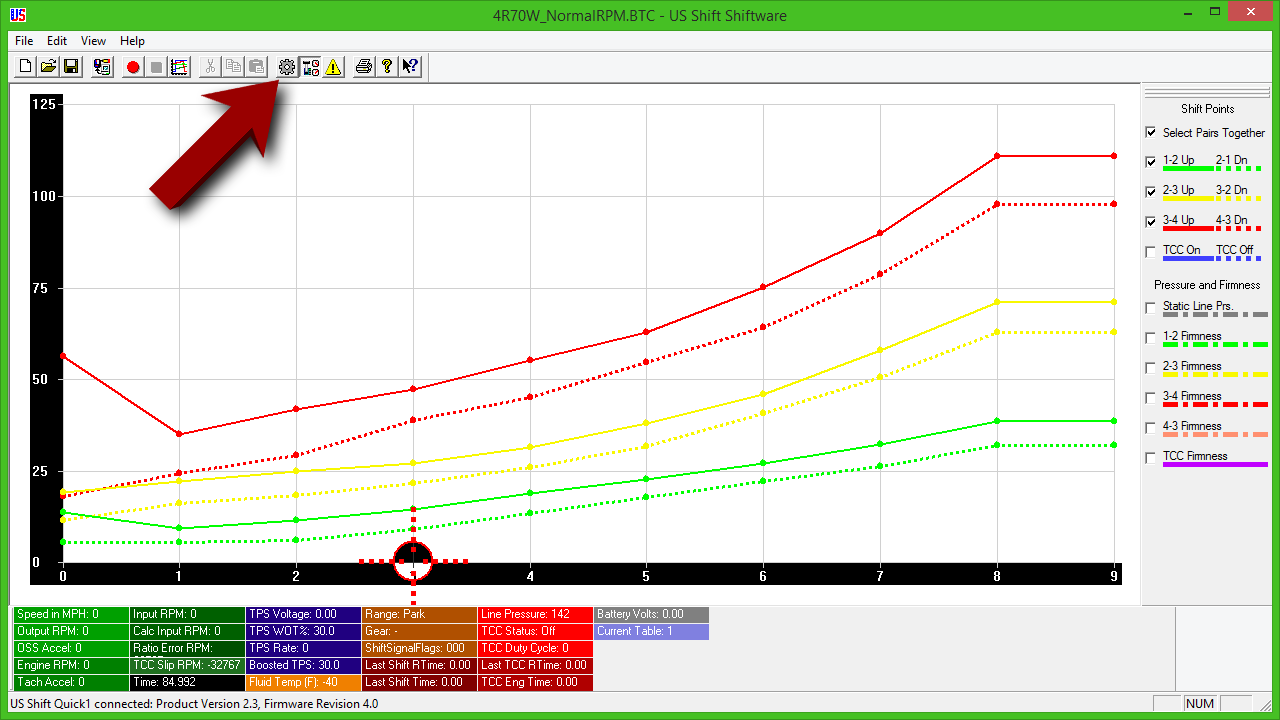Print using the printer toolbar icon

pyautogui.click(x=364, y=67)
